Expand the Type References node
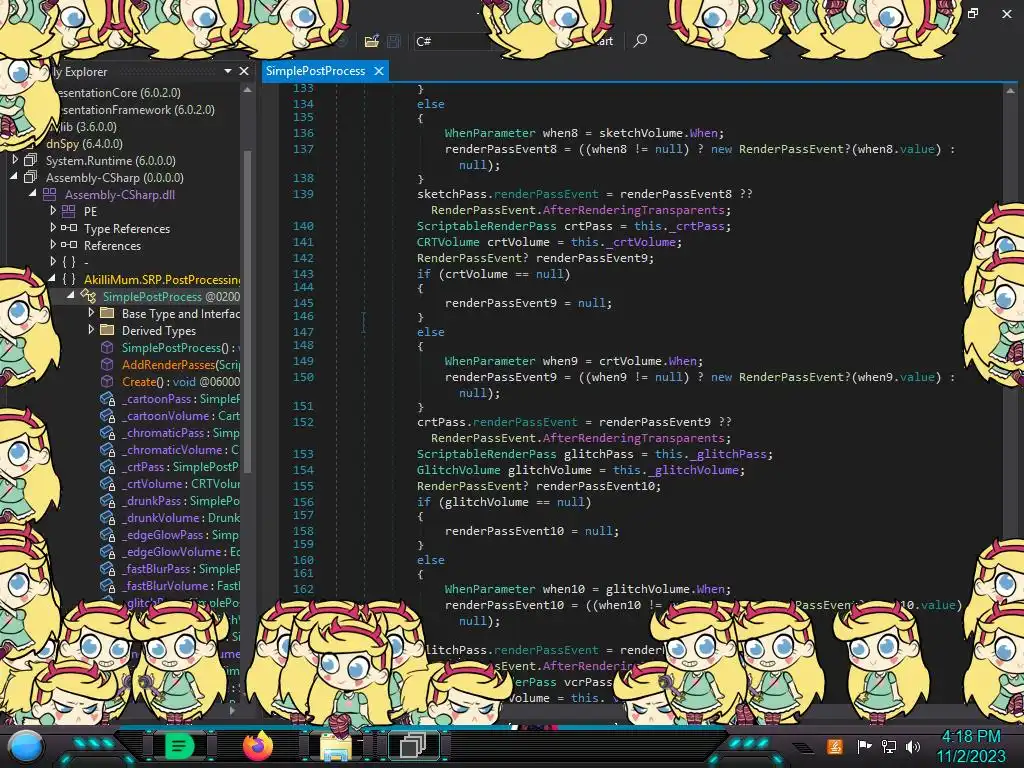The image size is (1024, 768). [x=53, y=227]
